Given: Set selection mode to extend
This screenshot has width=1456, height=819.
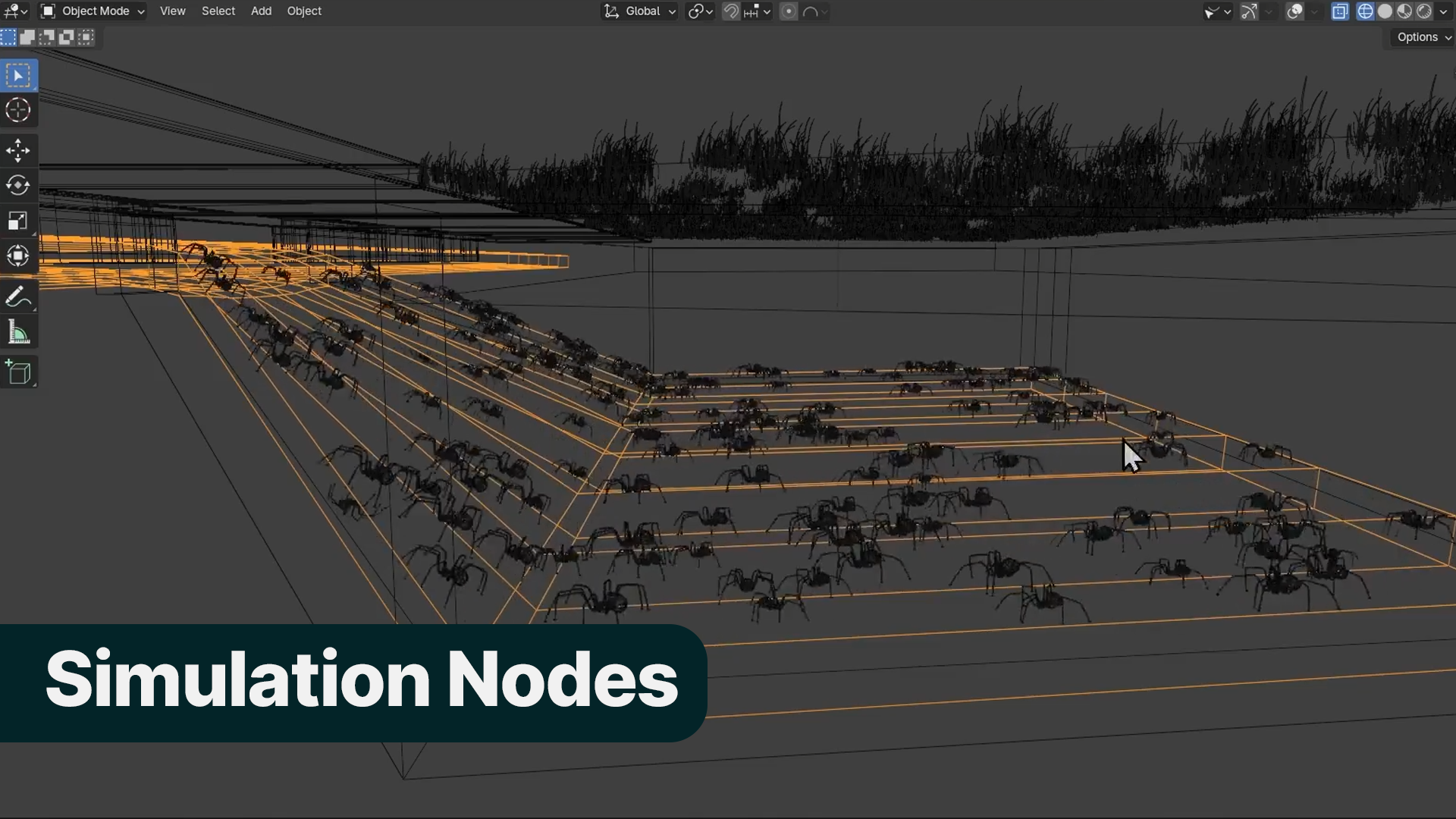Looking at the screenshot, I should 27,37.
